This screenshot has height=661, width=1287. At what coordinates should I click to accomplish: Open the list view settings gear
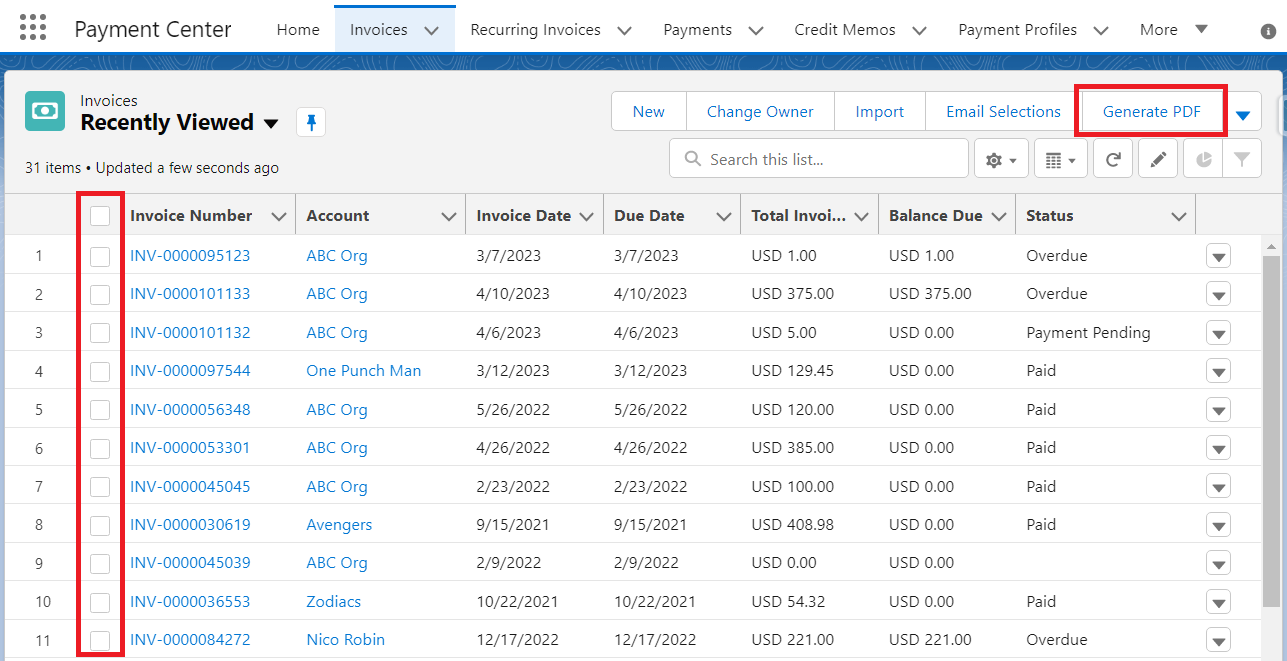pos(1001,160)
